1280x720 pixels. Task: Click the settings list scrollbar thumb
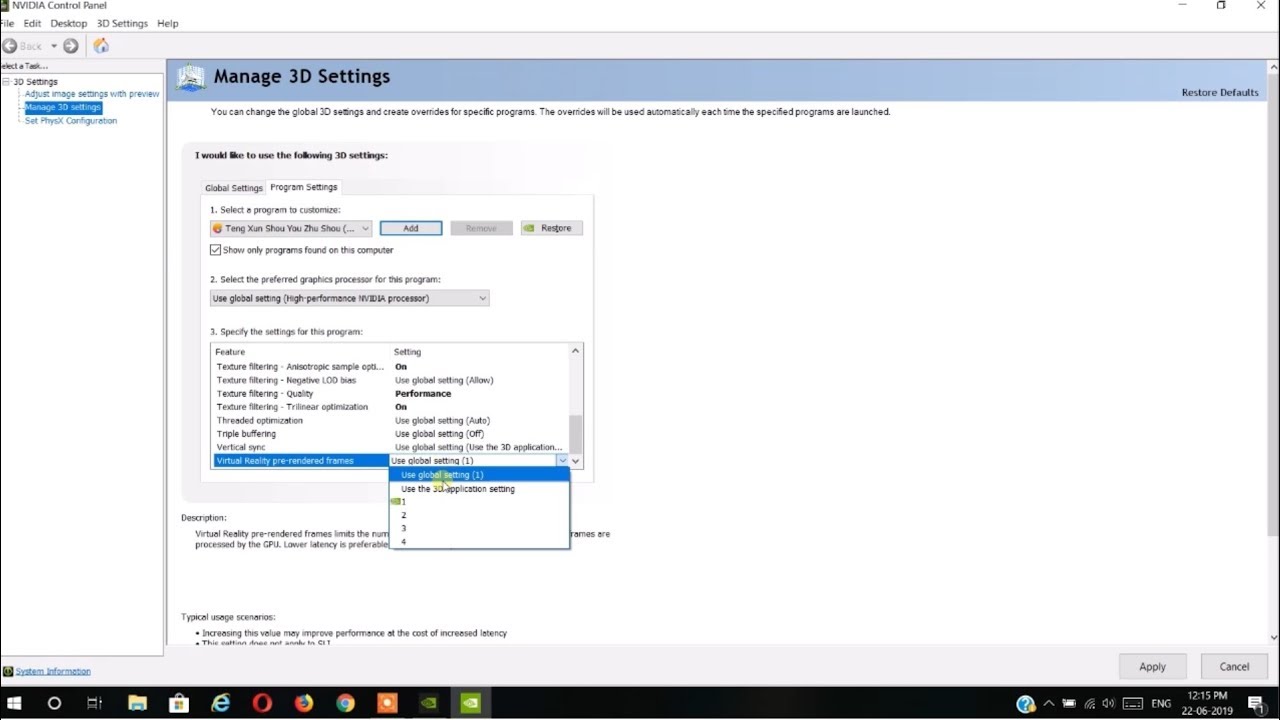point(575,435)
